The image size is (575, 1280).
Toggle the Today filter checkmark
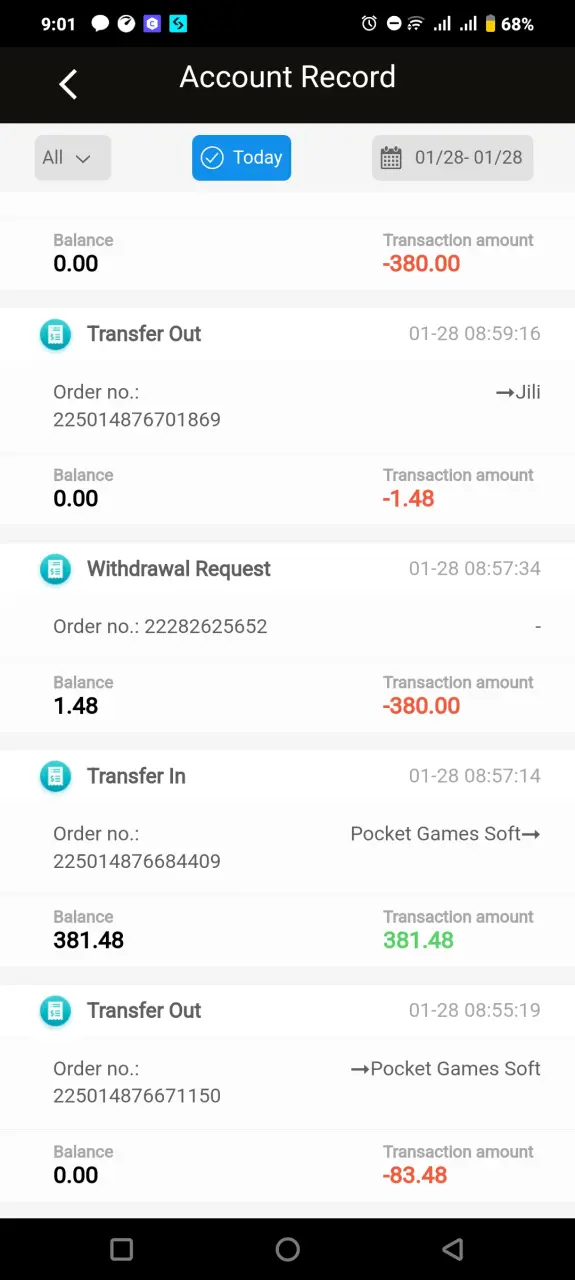click(x=212, y=158)
